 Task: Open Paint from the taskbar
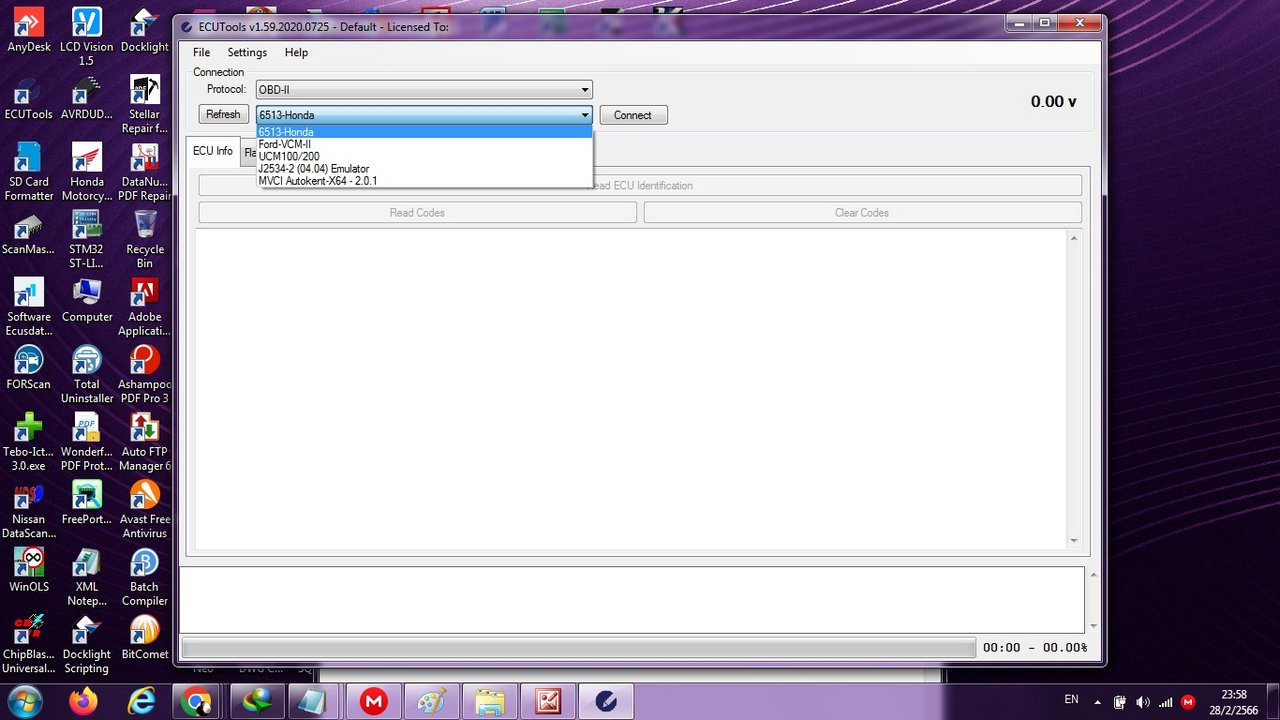pyautogui.click(x=433, y=702)
